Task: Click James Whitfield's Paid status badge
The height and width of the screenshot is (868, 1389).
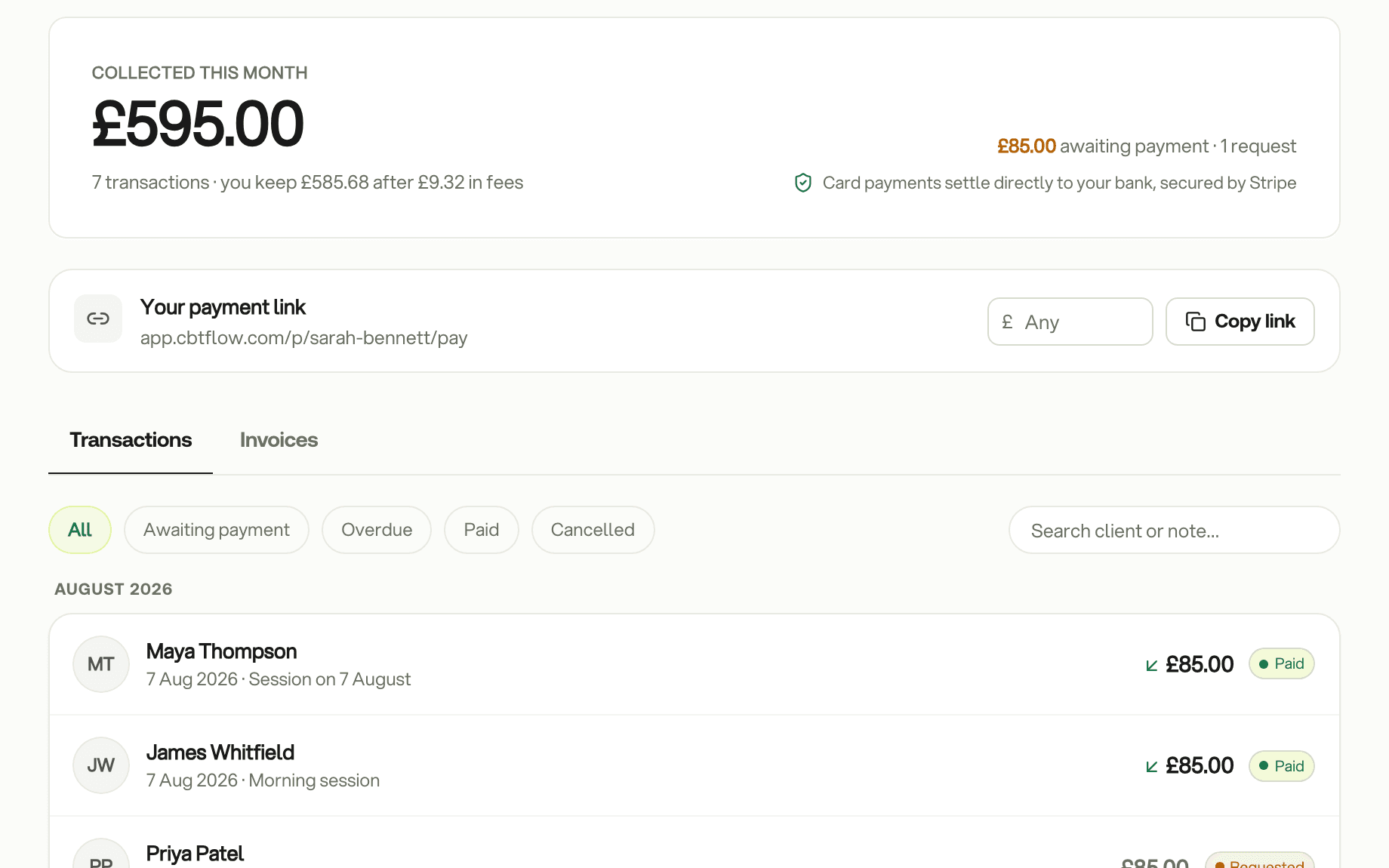Action: 1282,766
